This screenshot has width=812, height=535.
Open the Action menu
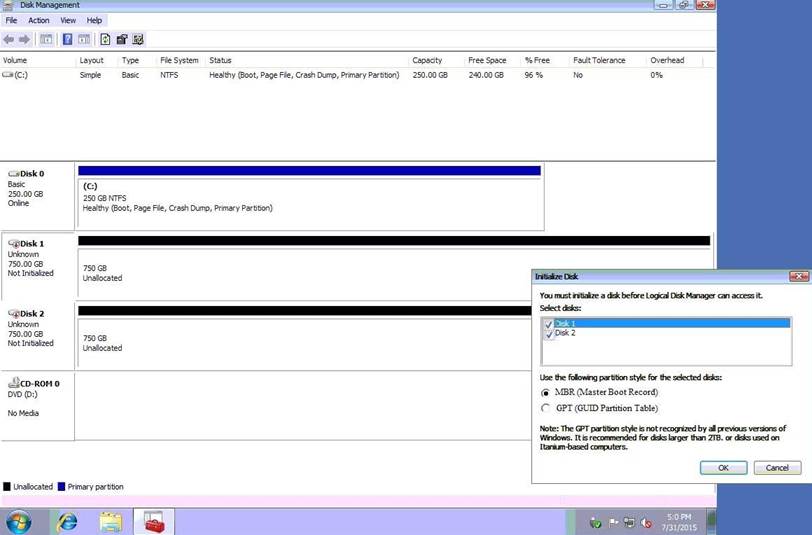tap(39, 20)
